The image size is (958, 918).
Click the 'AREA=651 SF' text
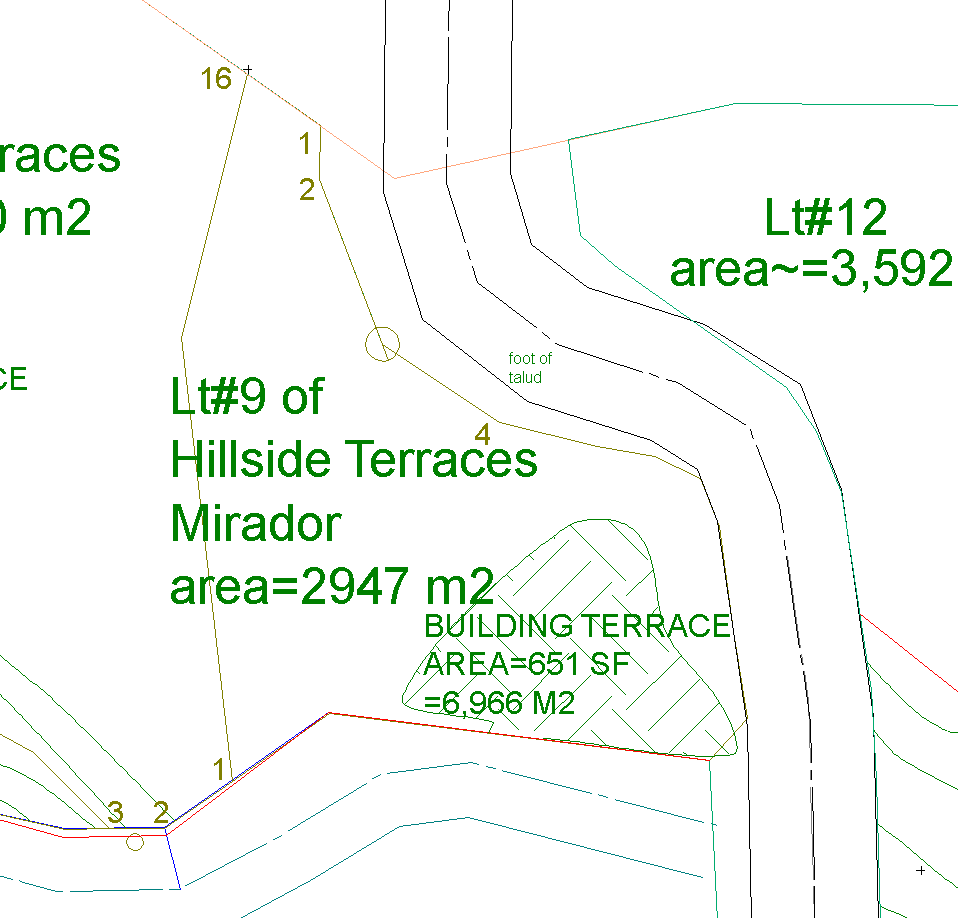click(527, 664)
